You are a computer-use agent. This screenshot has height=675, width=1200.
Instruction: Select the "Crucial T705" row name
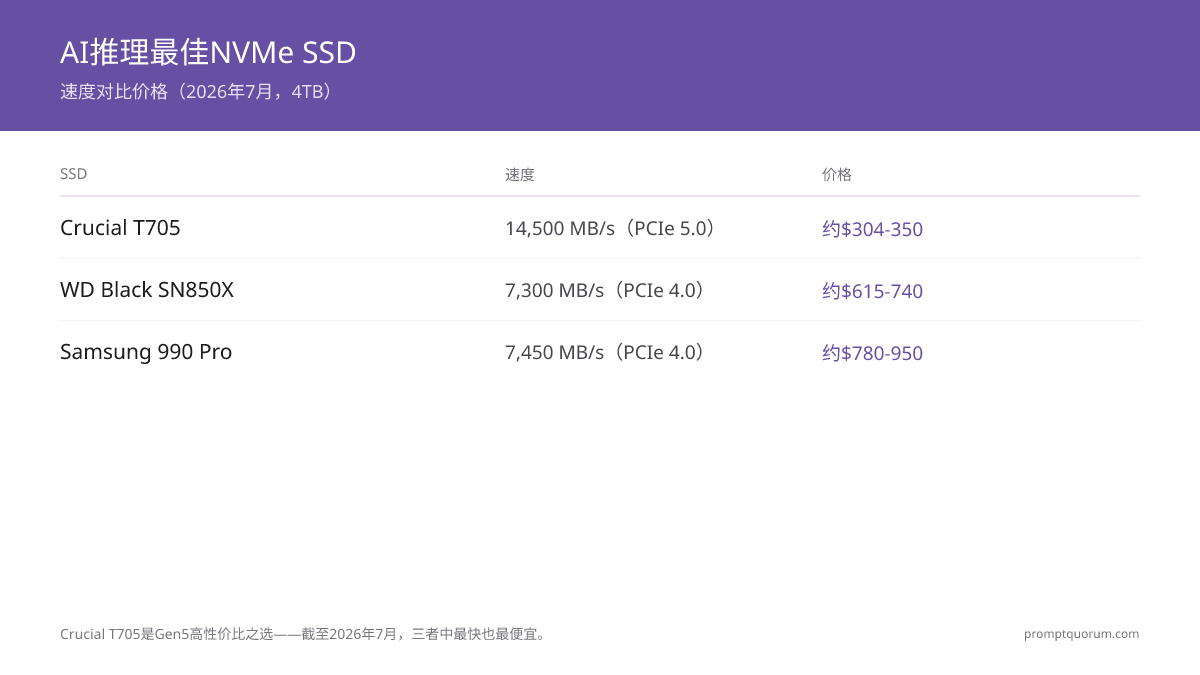coord(120,228)
